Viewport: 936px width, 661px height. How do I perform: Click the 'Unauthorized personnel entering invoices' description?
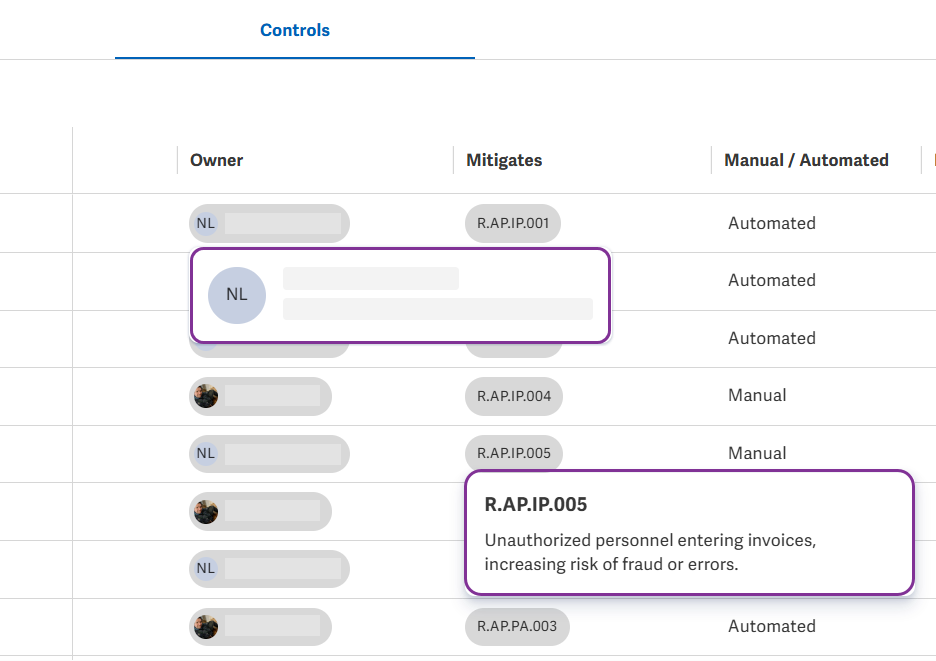(650, 552)
